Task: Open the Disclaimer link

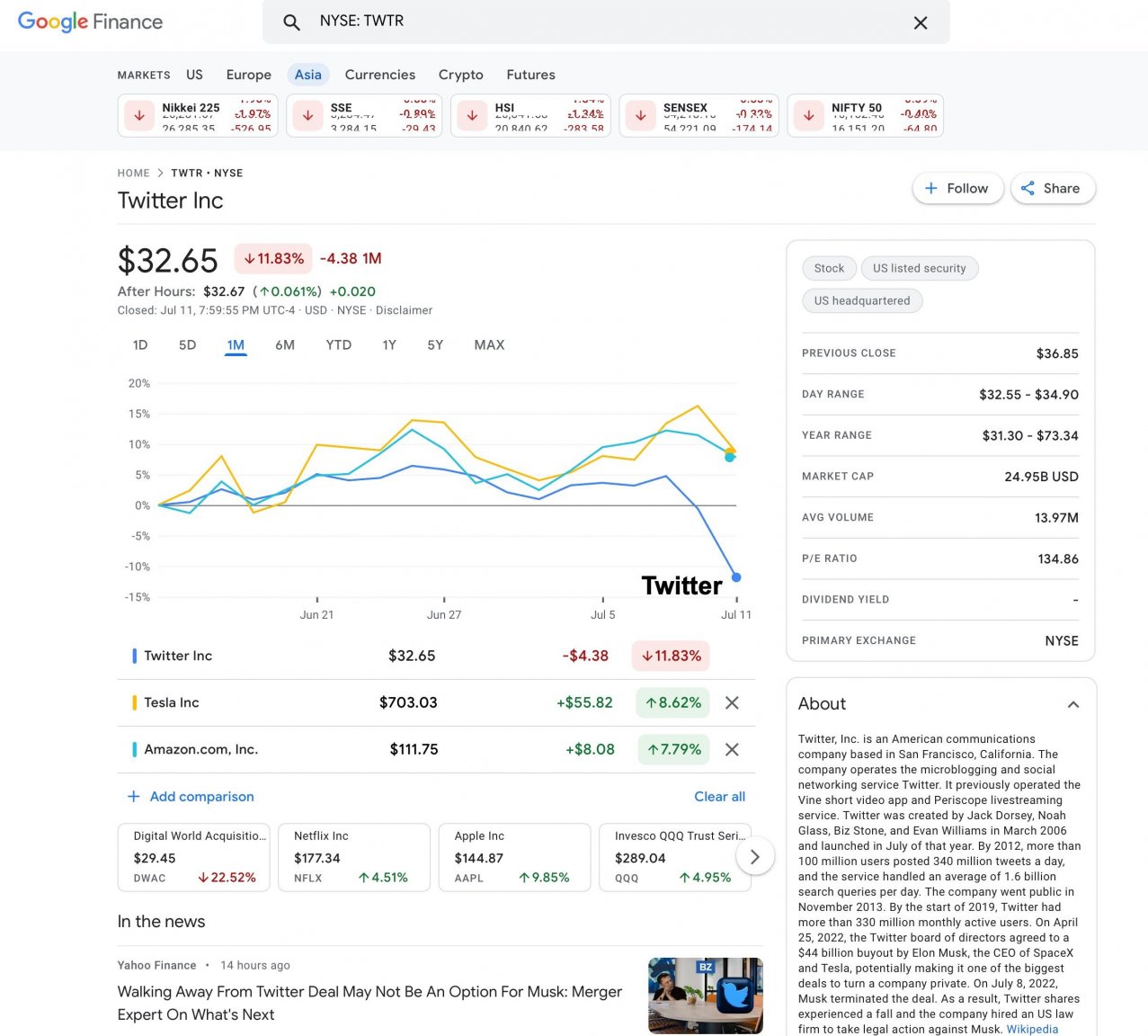Action: click(x=404, y=310)
